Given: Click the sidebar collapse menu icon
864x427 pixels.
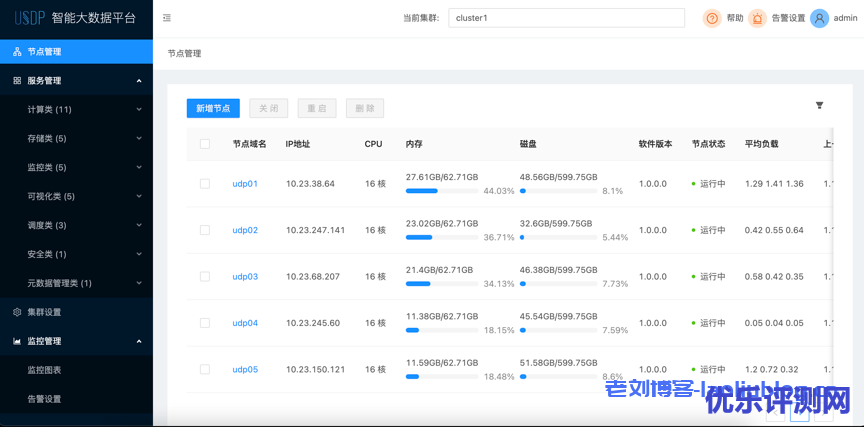Looking at the screenshot, I should [167, 18].
